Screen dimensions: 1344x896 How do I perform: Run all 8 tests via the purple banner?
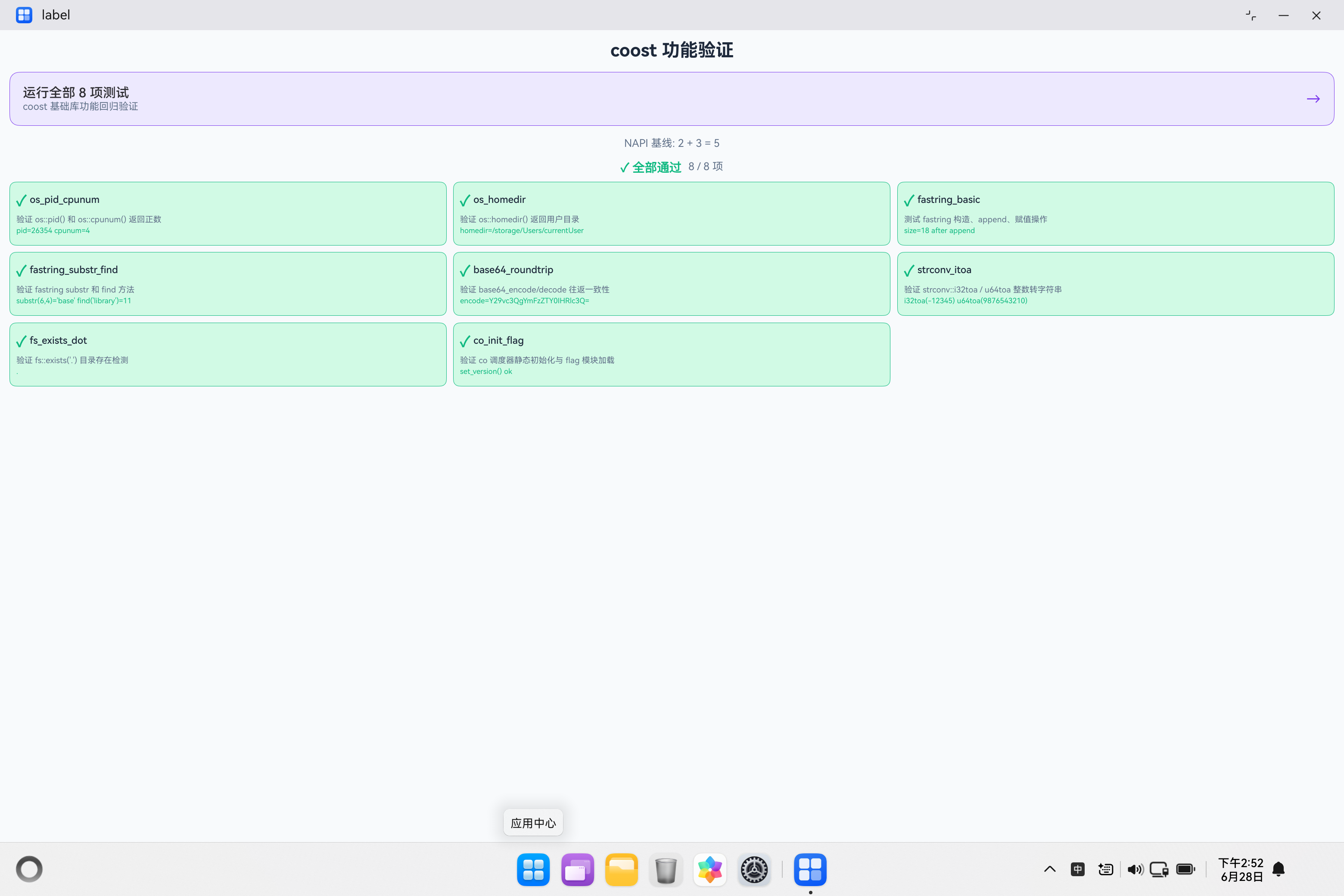pyautogui.click(x=672, y=99)
